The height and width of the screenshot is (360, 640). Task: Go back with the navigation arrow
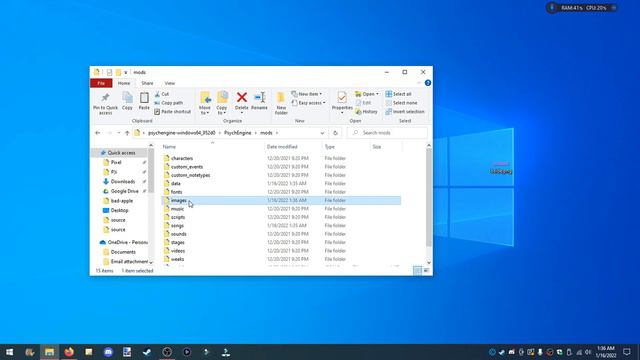[98, 133]
